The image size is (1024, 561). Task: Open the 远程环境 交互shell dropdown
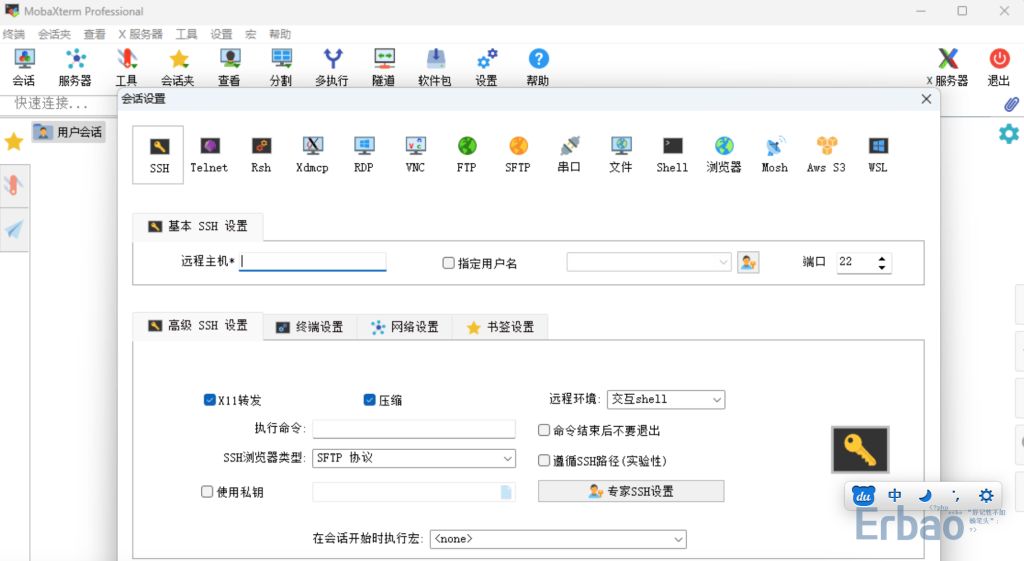(x=666, y=399)
